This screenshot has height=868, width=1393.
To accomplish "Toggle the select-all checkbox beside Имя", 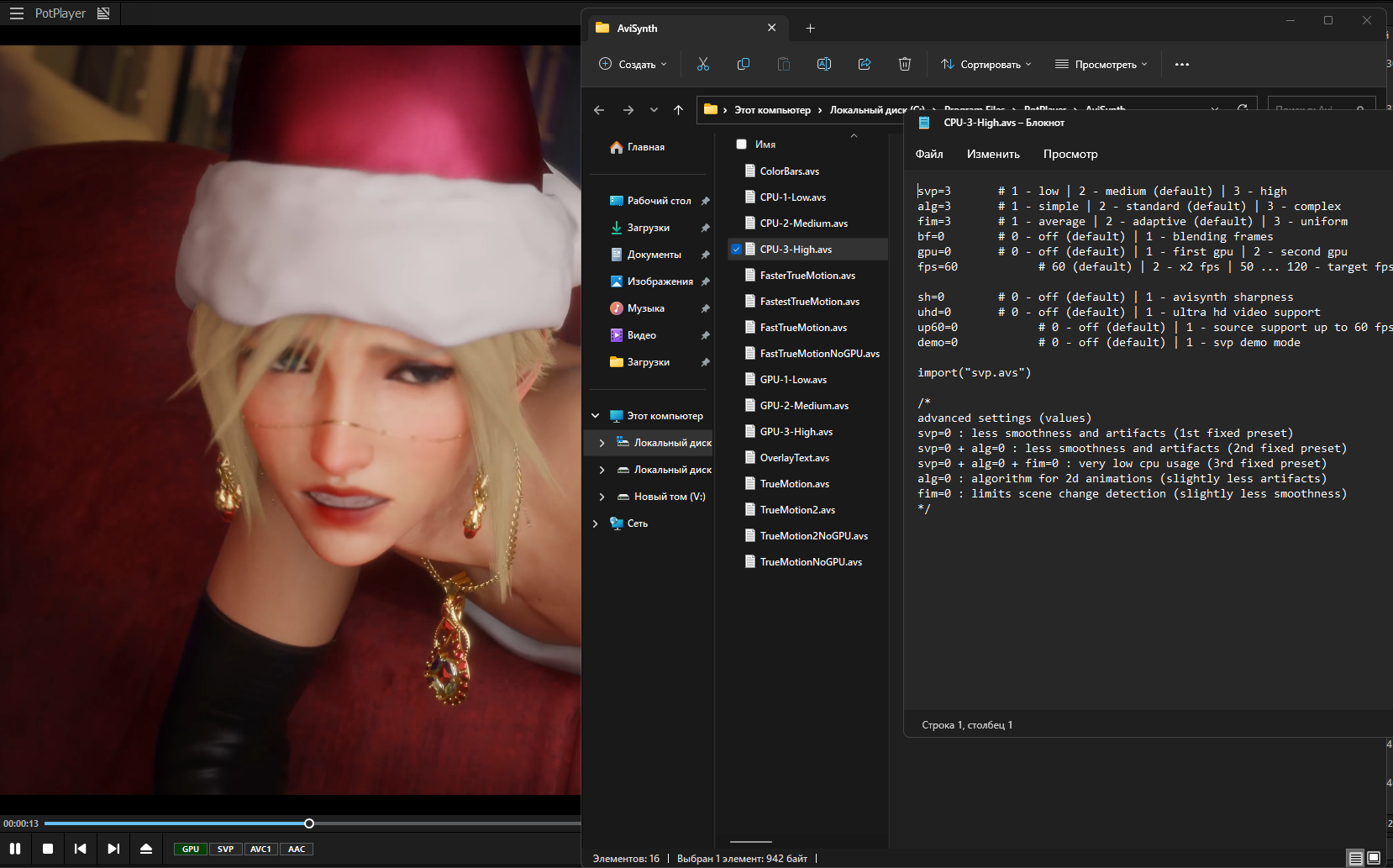I will pyautogui.click(x=741, y=145).
